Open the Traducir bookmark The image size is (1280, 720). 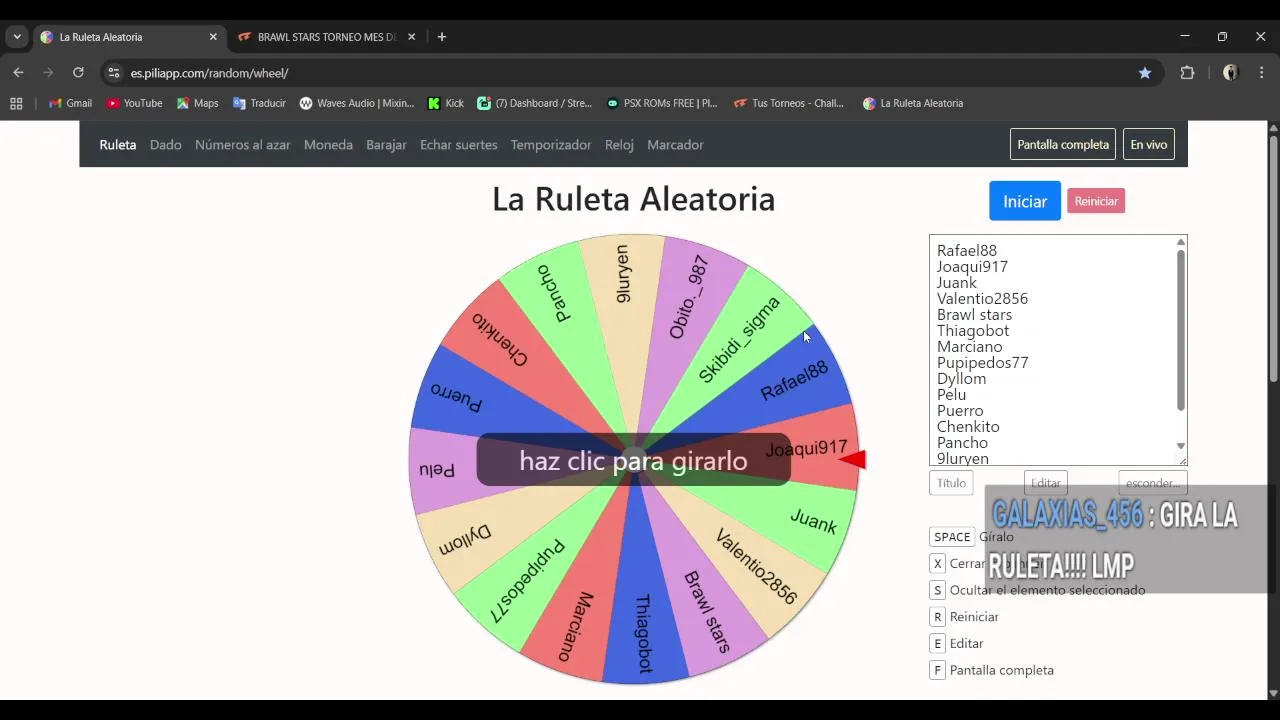259,103
